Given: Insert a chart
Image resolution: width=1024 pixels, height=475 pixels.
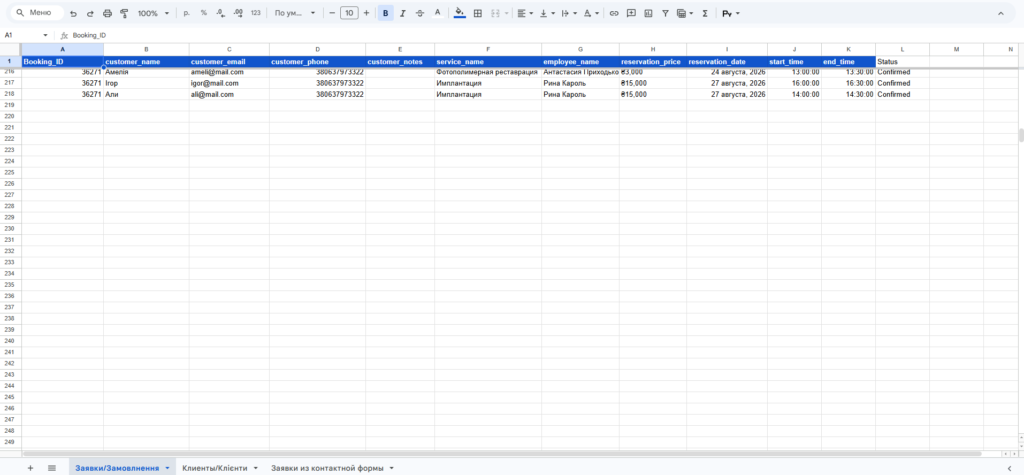Looking at the screenshot, I should [648, 13].
